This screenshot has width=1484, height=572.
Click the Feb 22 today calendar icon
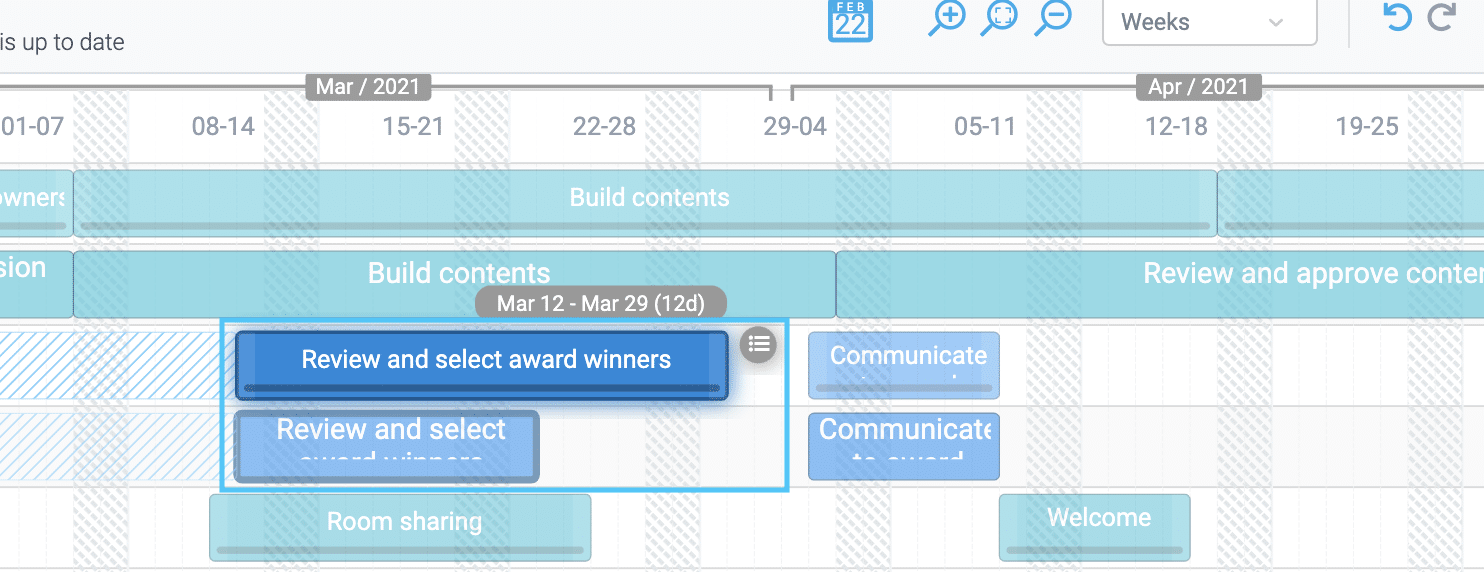click(x=850, y=21)
